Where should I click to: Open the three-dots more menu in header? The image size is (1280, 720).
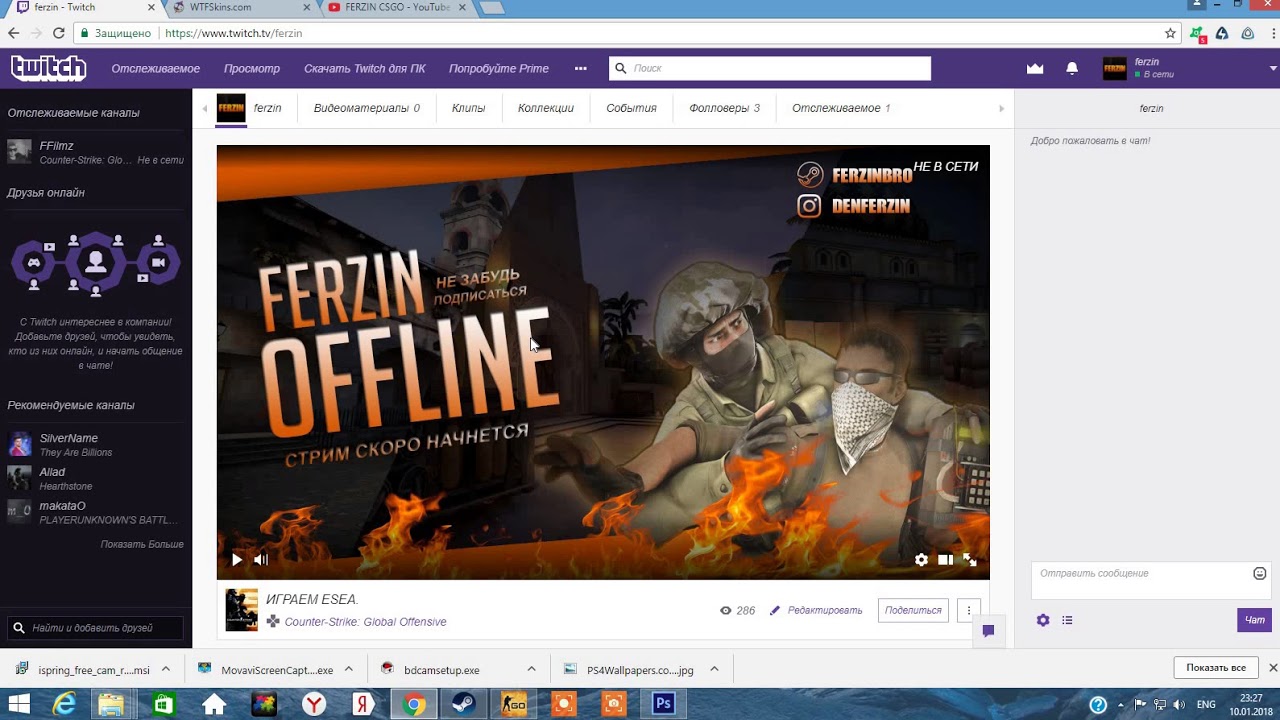click(581, 68)
